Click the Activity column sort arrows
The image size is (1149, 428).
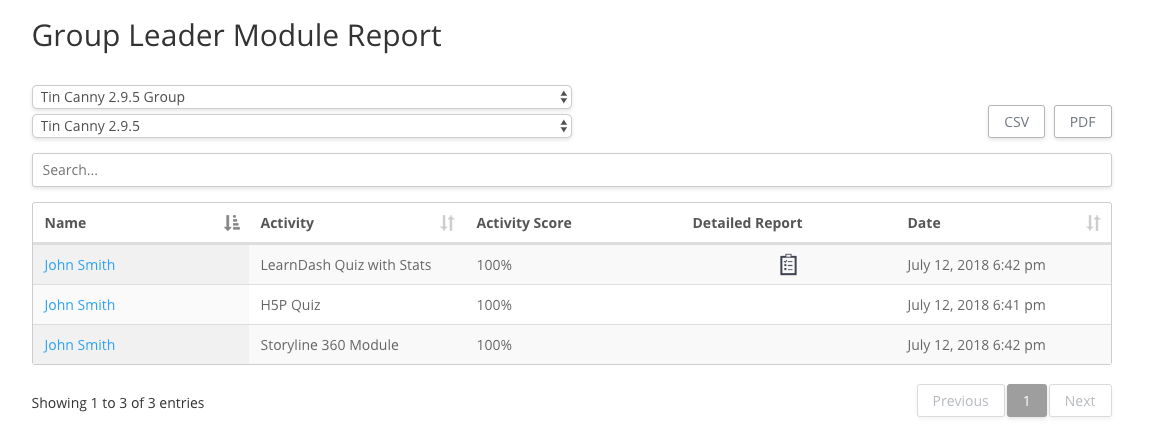click(448, 223)
